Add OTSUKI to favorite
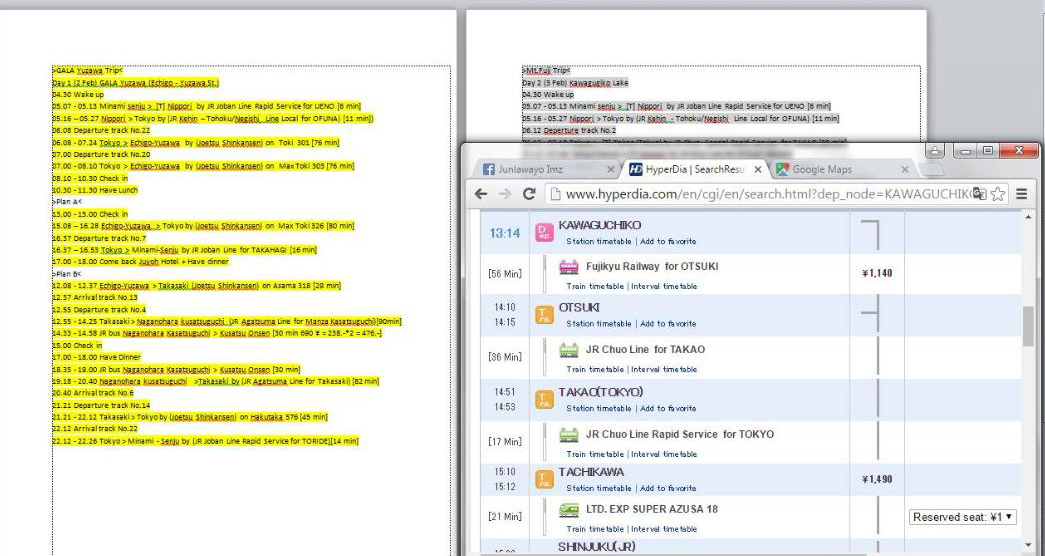 pyautogui.click(x=668, y=323)
